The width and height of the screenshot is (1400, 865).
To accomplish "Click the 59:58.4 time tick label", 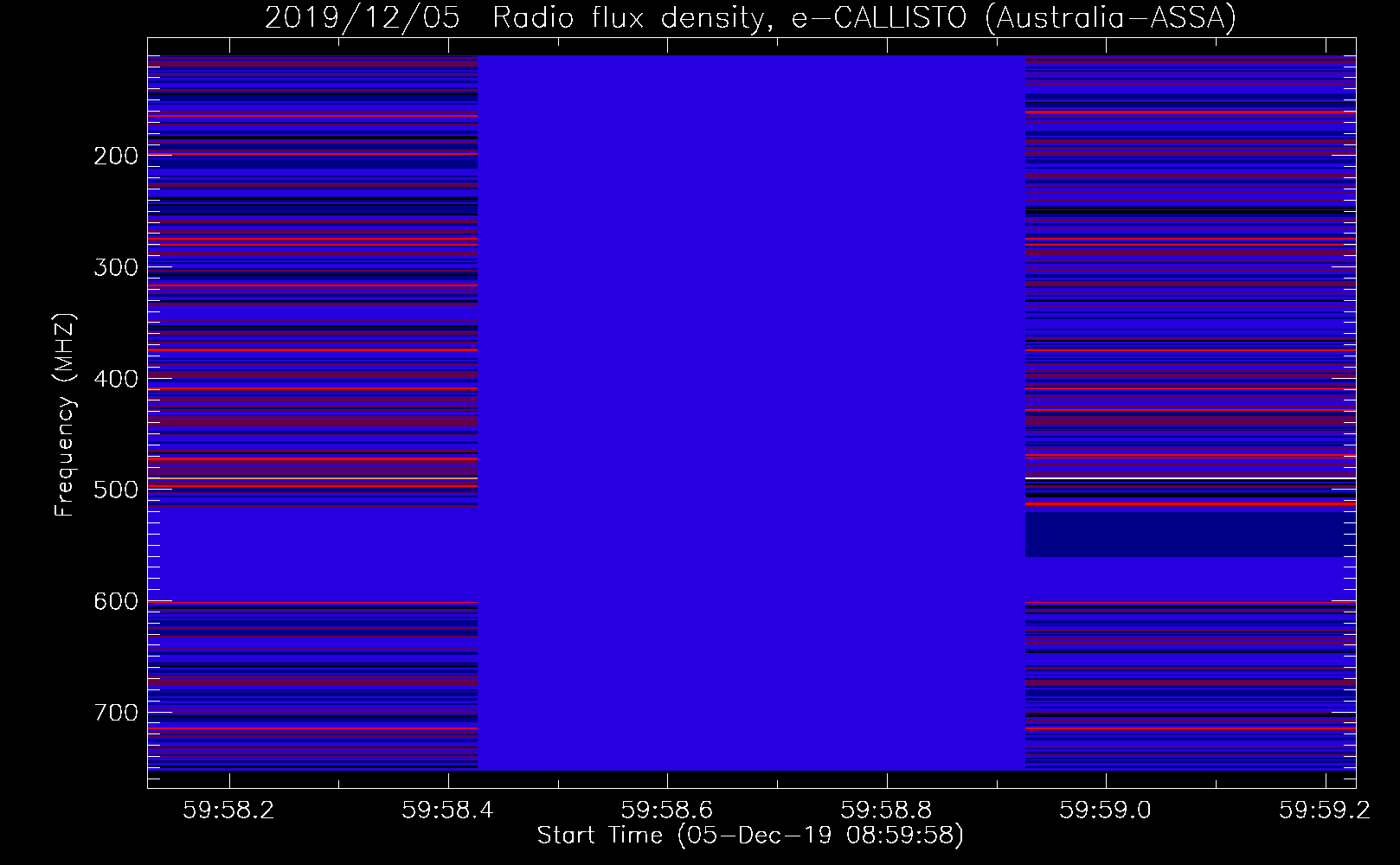I will coord(448,810).
